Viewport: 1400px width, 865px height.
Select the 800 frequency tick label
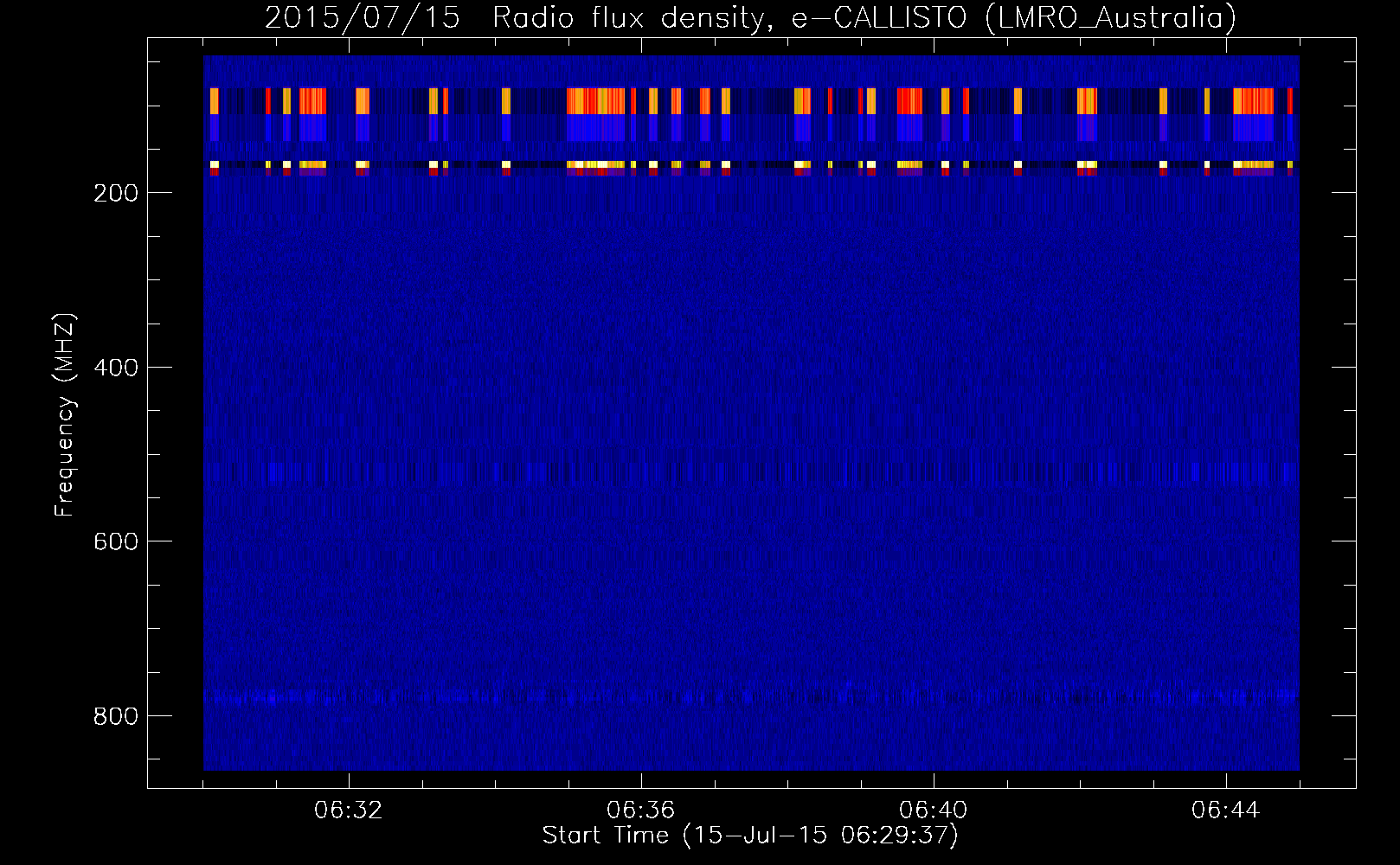click(116, 716)
